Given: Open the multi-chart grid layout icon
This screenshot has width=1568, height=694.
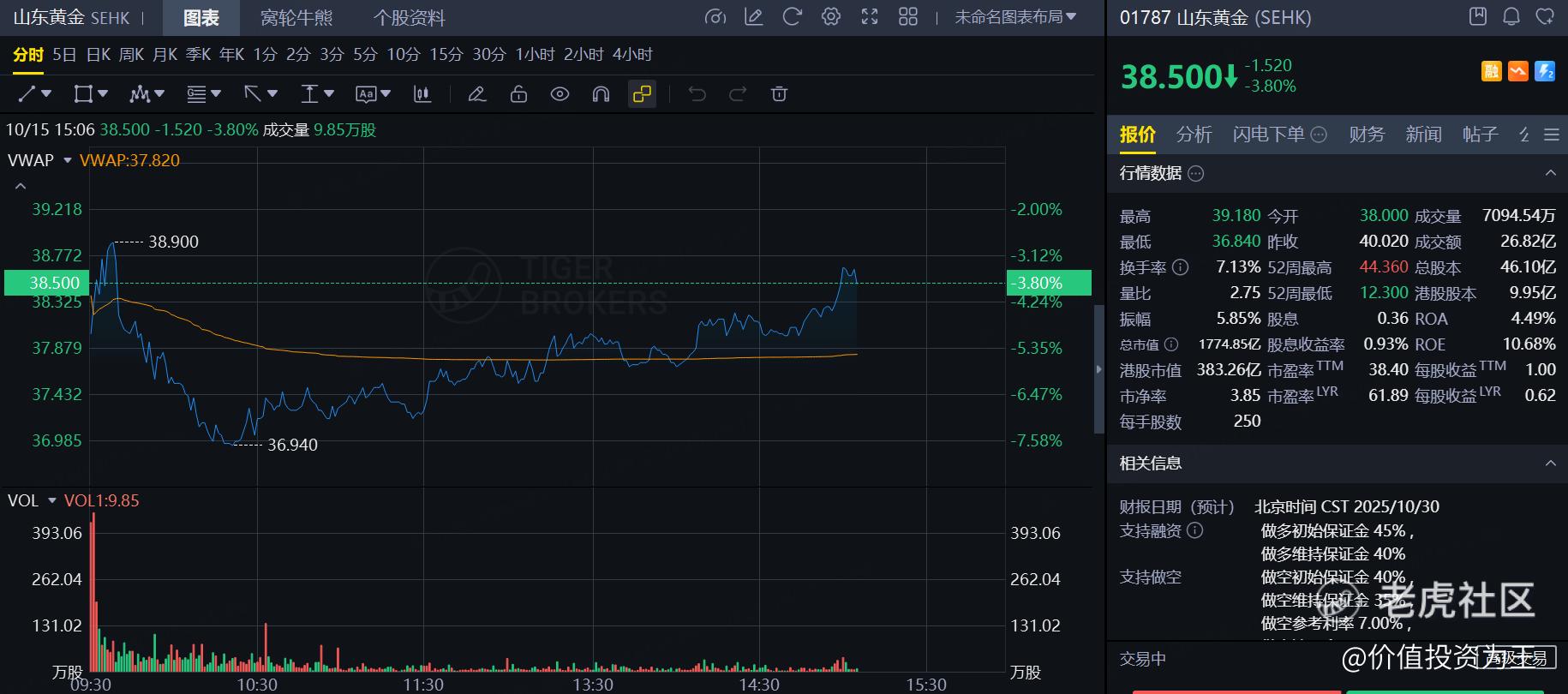Looking at the screenshot, I should pyautogui.click(x=908, y=17).
